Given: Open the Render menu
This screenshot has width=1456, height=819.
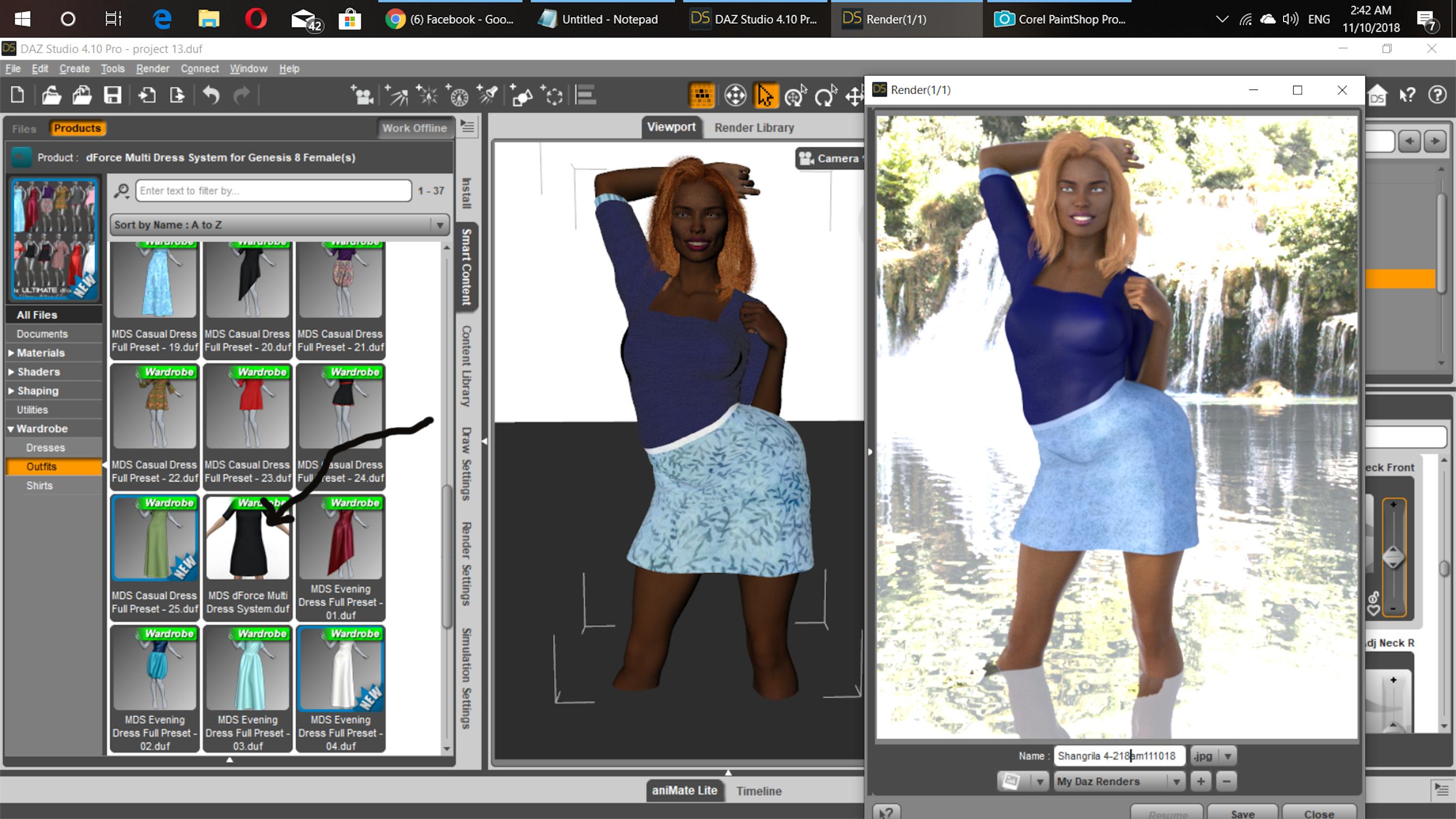Looking at the screenshot, I should 152,69.
